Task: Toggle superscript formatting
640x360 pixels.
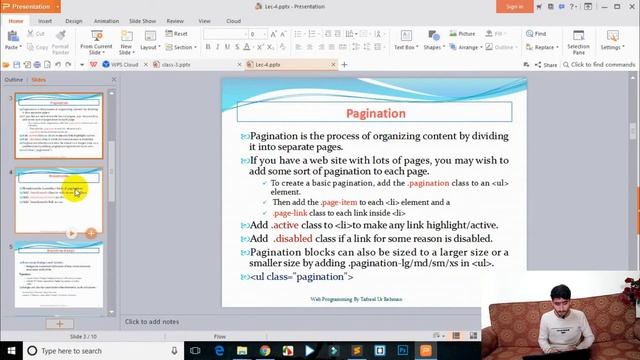Action: tap(260, 47)
